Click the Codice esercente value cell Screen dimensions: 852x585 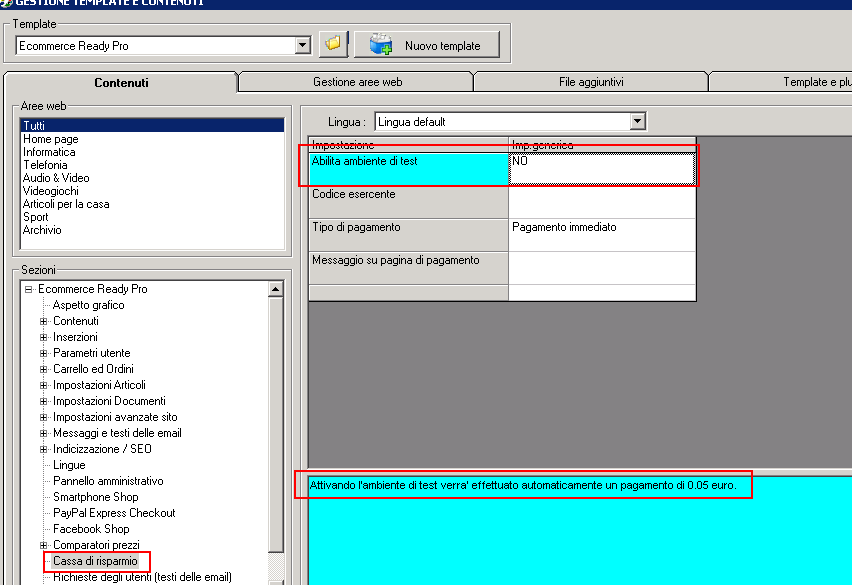coord(602,202)
